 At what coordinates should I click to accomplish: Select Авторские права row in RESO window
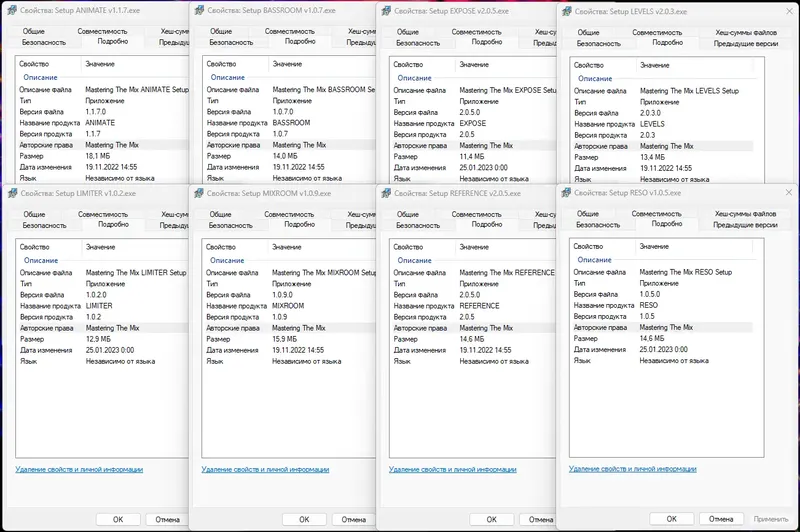coord(662,327)
